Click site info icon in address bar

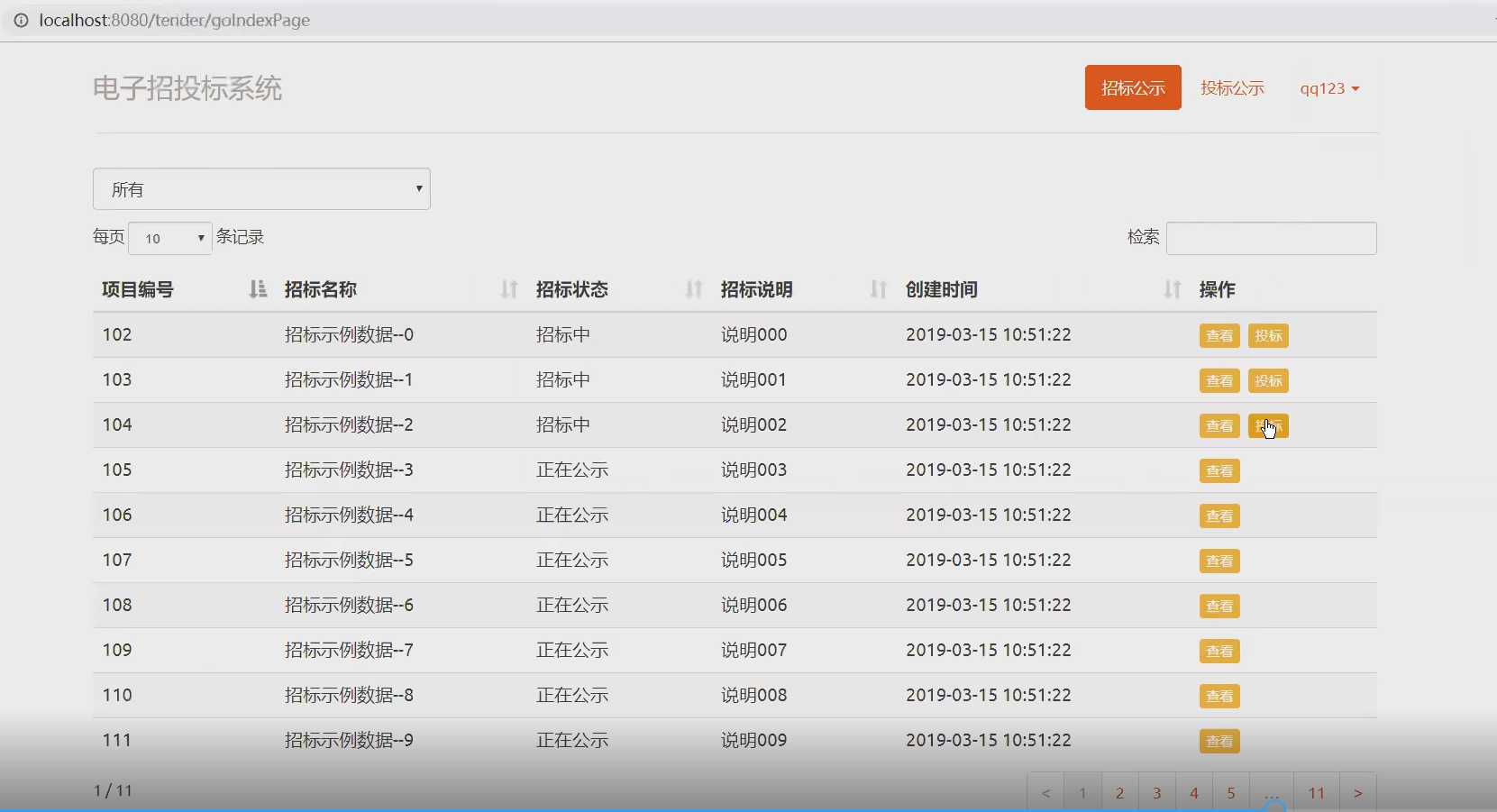(21, 20)
